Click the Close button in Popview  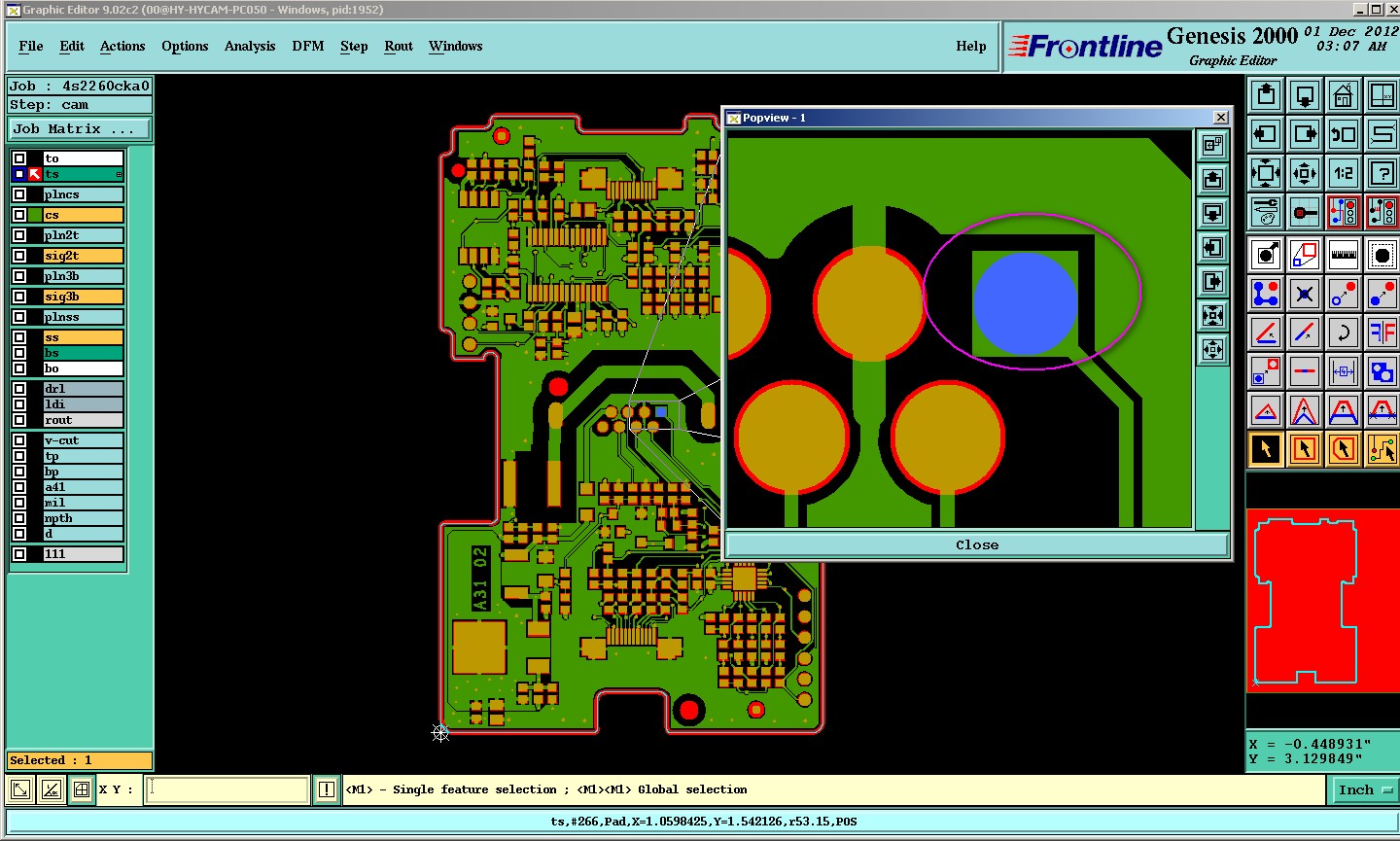pyautogui.click(x=977, y=544)
